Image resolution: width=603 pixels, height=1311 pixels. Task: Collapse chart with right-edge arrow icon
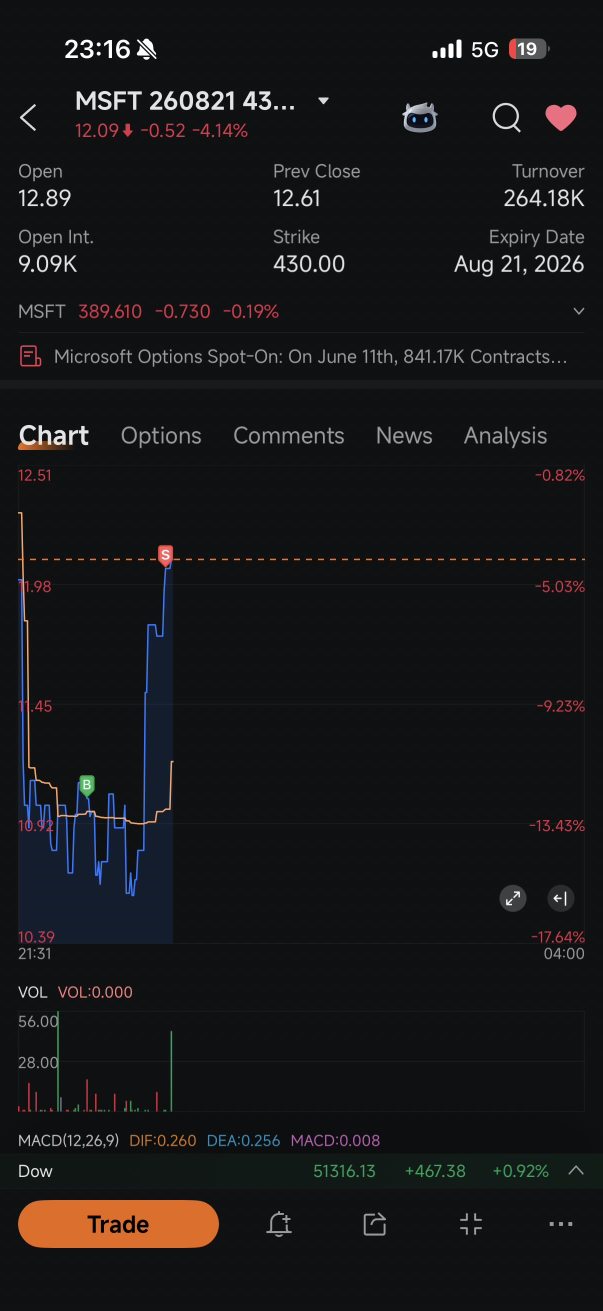pyautogui.click(x=560, y=898)
